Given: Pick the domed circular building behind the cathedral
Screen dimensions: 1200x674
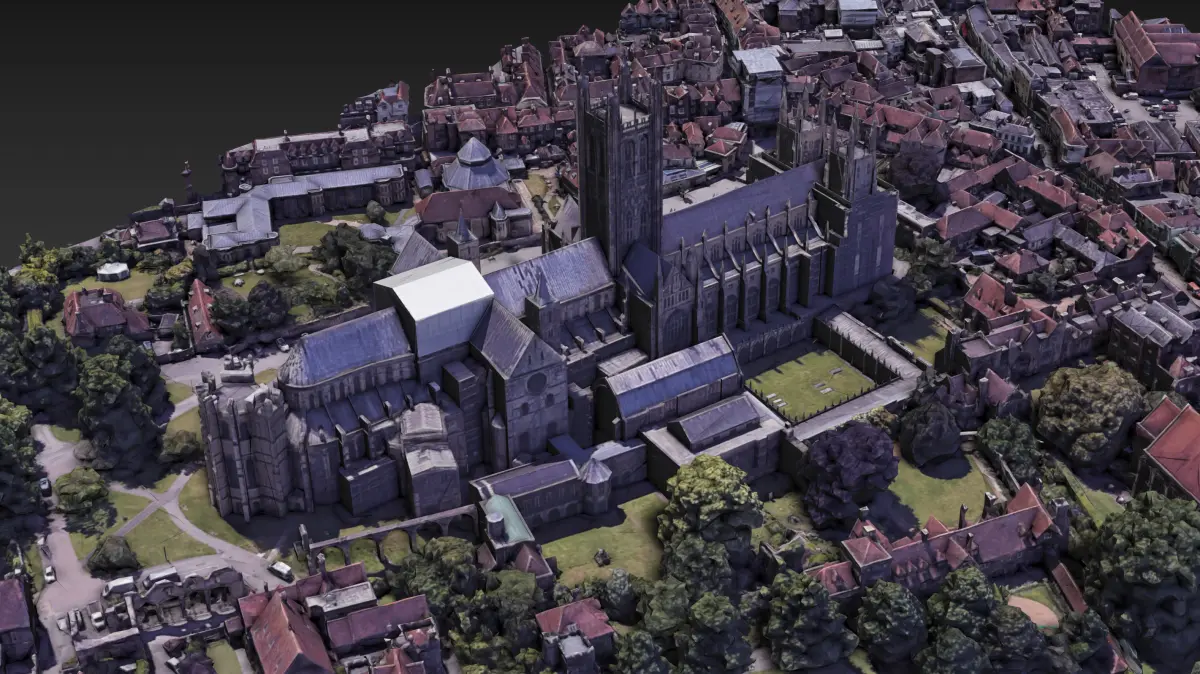Looking at the screenshot, I should pyautogui.click(x=475, y=165).
